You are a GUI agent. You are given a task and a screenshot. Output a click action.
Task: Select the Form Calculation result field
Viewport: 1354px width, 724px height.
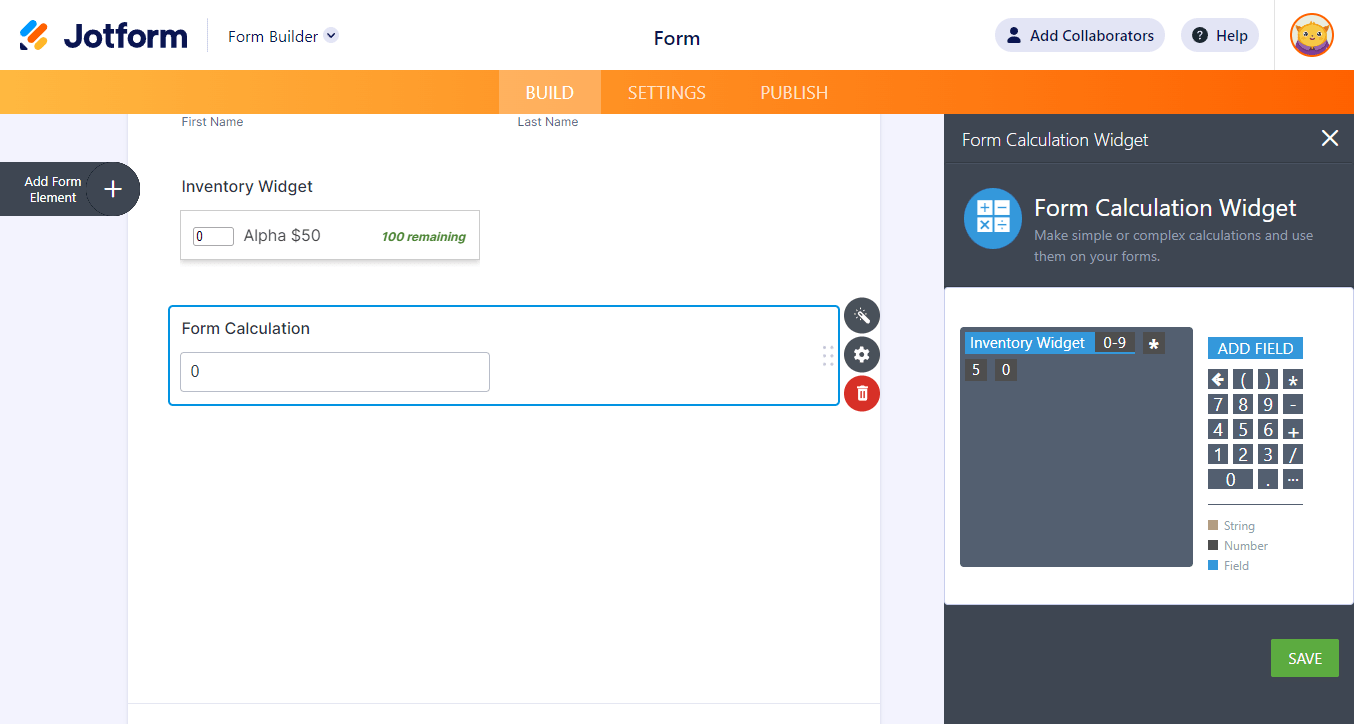pos(335,371)
